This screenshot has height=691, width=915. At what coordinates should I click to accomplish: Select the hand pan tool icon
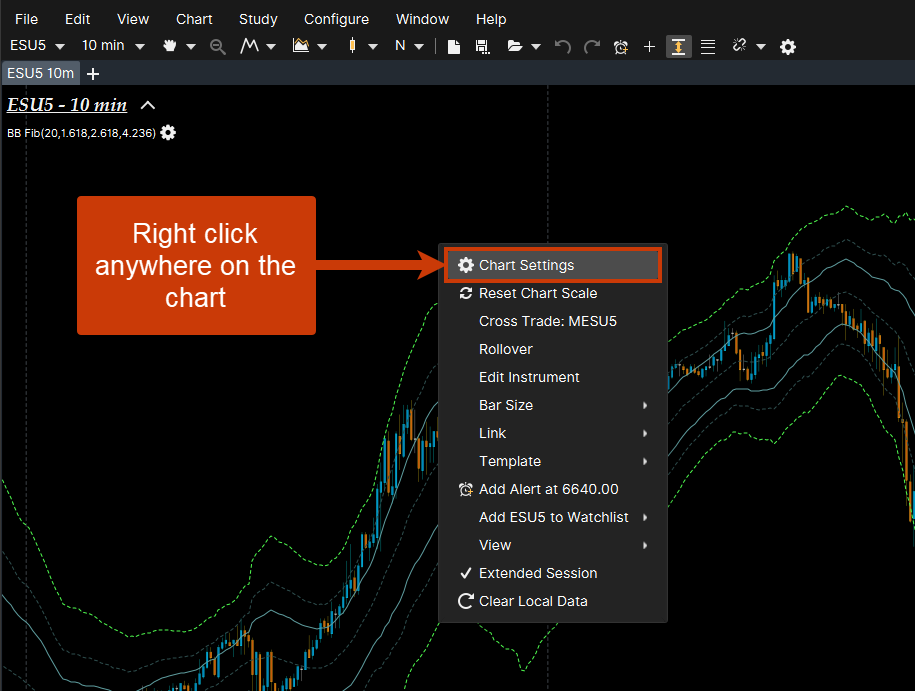pyautogui.click(x=169, y=46)
